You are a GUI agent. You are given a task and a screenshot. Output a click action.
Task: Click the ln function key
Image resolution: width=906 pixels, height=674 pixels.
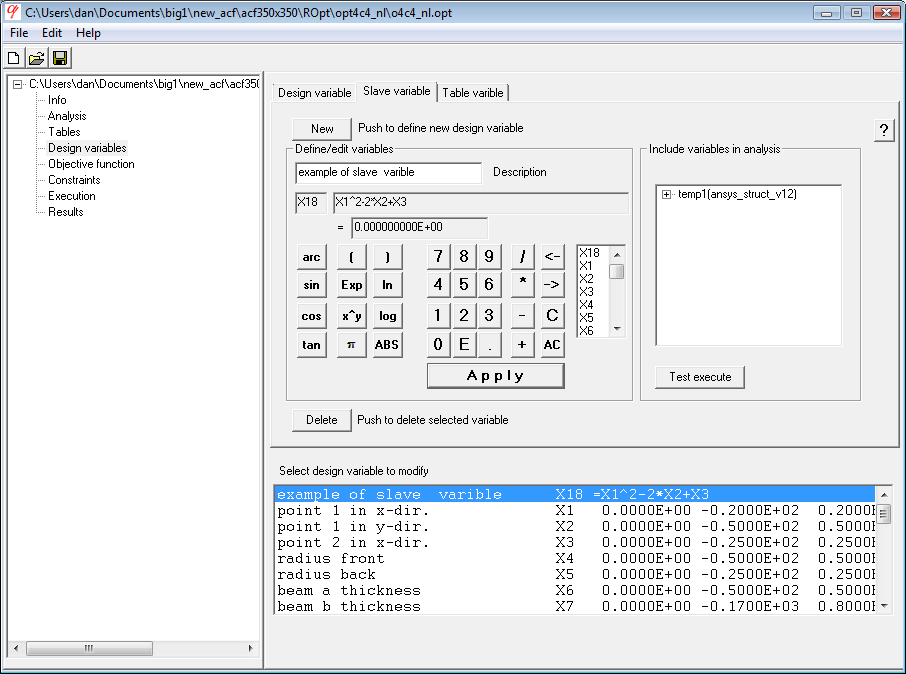click(x=387, y=285)
